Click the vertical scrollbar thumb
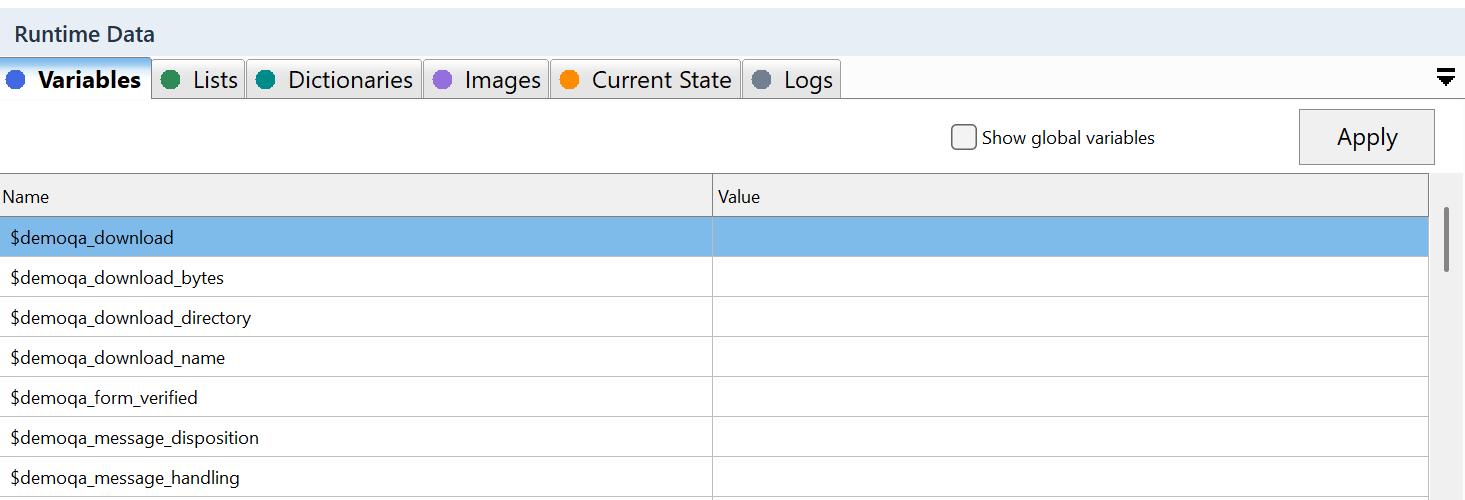 point(1447,239)
